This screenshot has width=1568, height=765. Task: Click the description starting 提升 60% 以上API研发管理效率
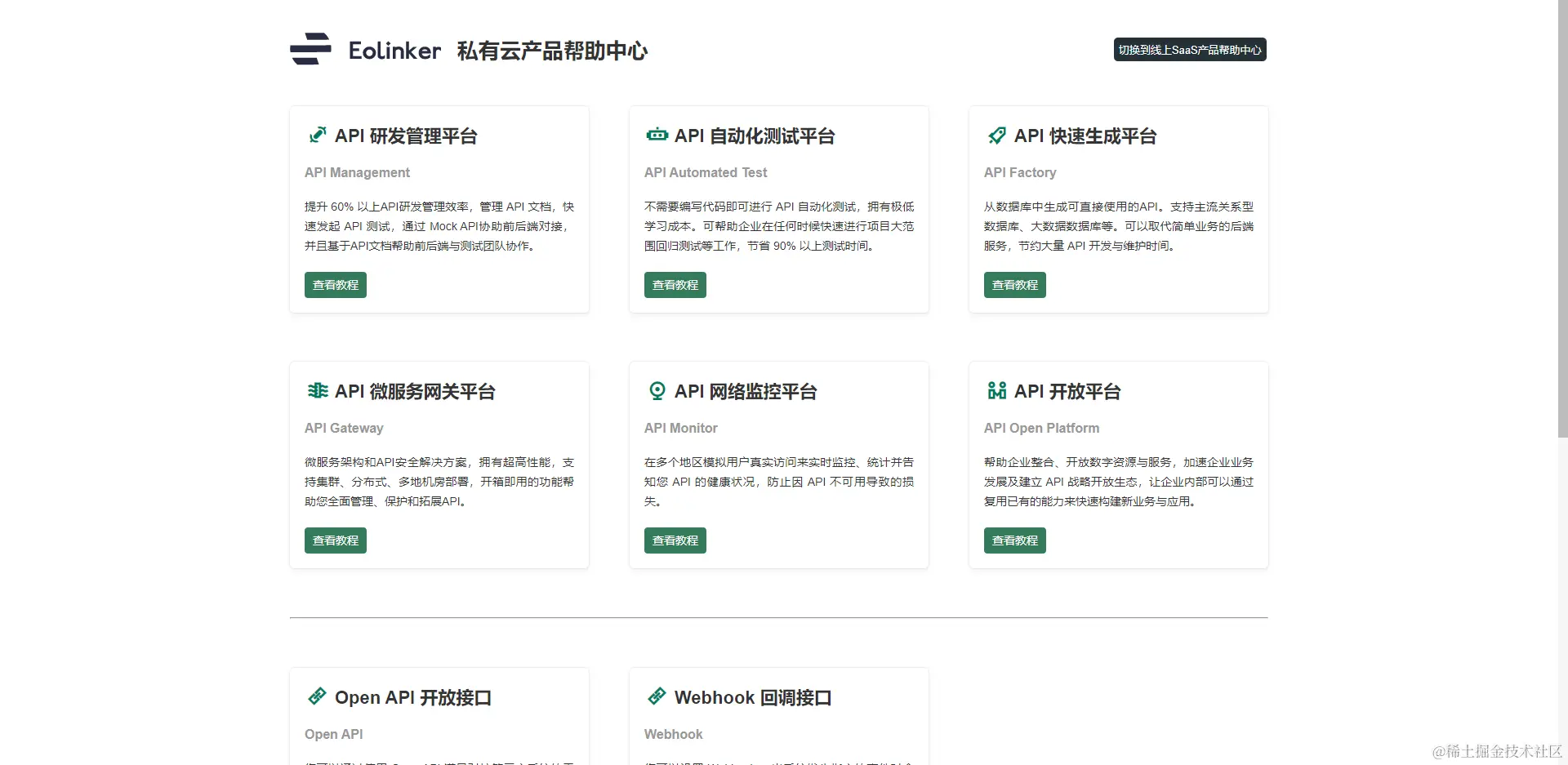(439, 226)
